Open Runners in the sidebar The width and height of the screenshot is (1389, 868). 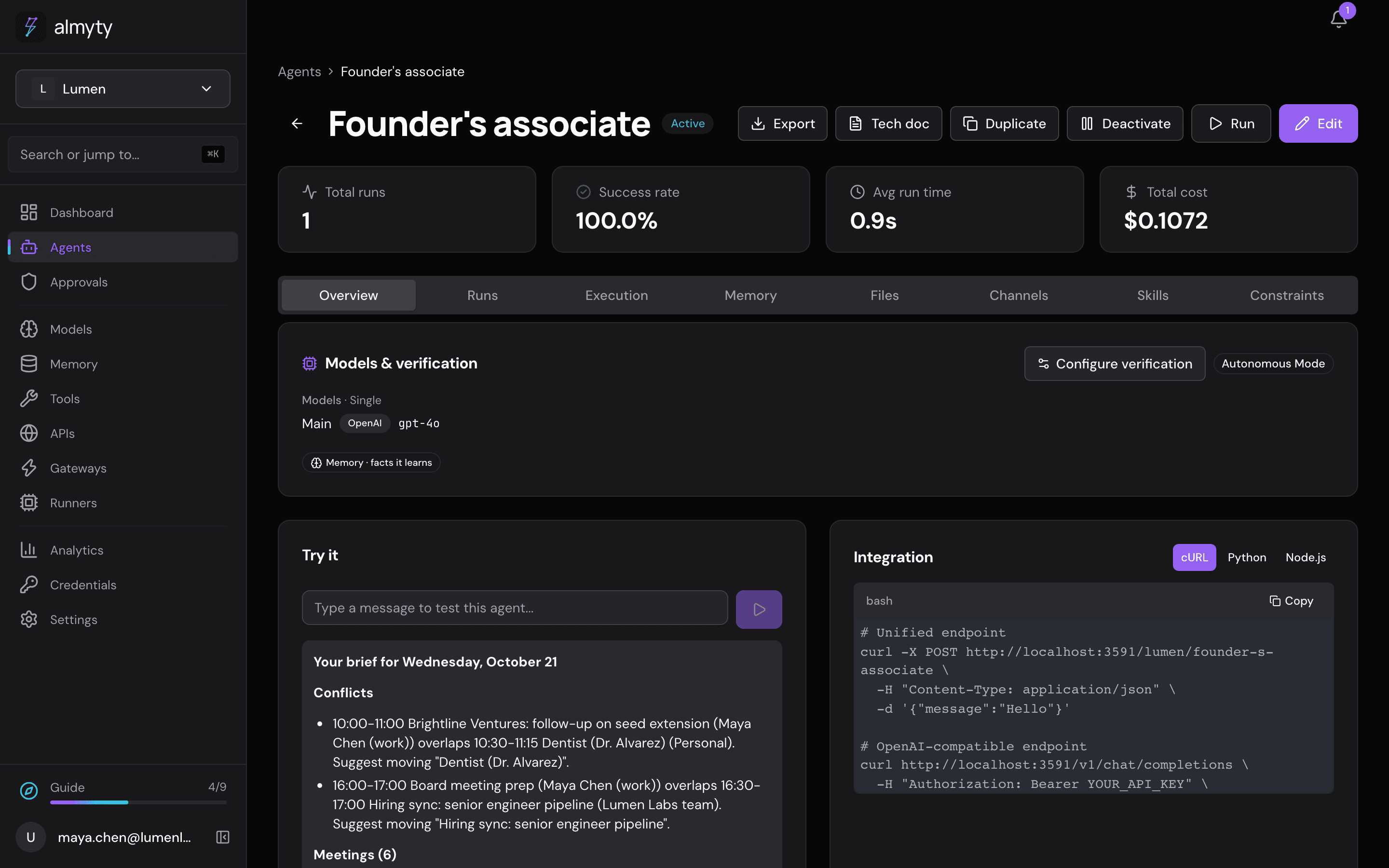coord(123,503)
